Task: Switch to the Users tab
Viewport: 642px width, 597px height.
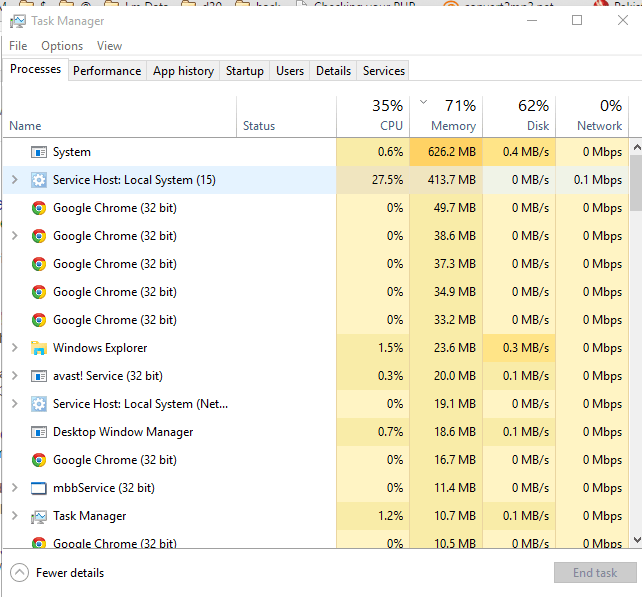Action: click(290, 71)
